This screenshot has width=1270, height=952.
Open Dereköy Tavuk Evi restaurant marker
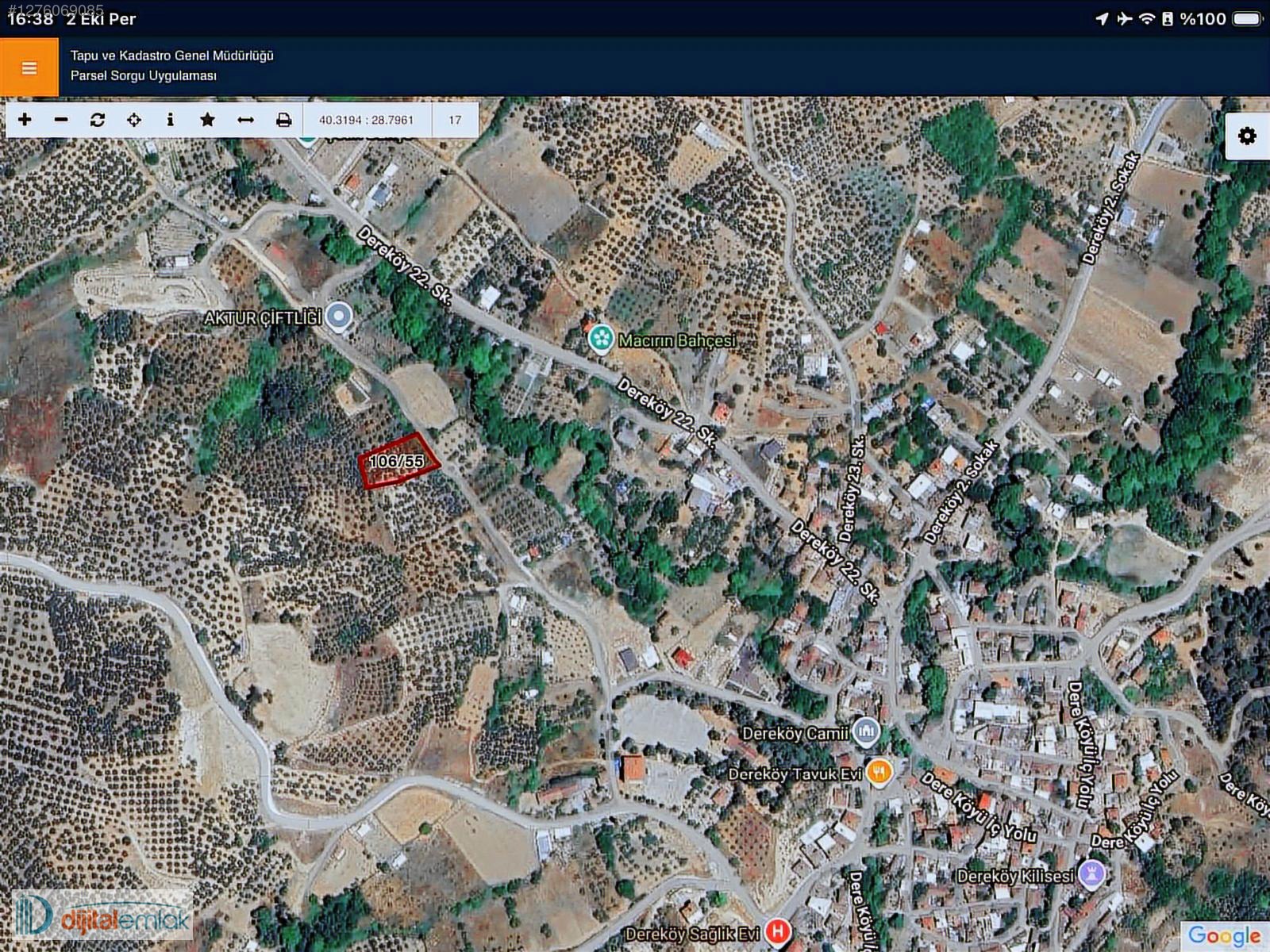pyautogui.click(x=879, y=772)
